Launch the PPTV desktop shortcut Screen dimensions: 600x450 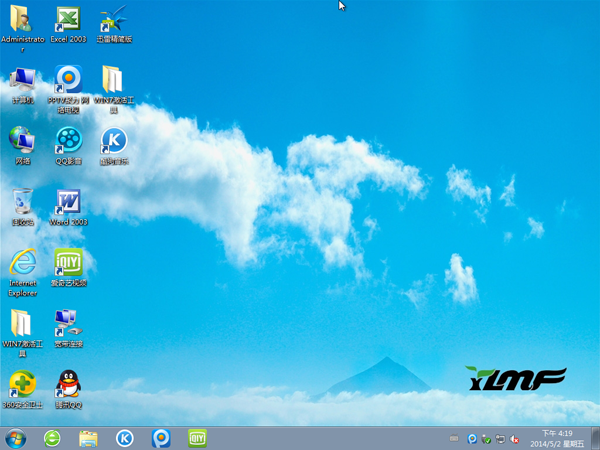pos(68,79)
